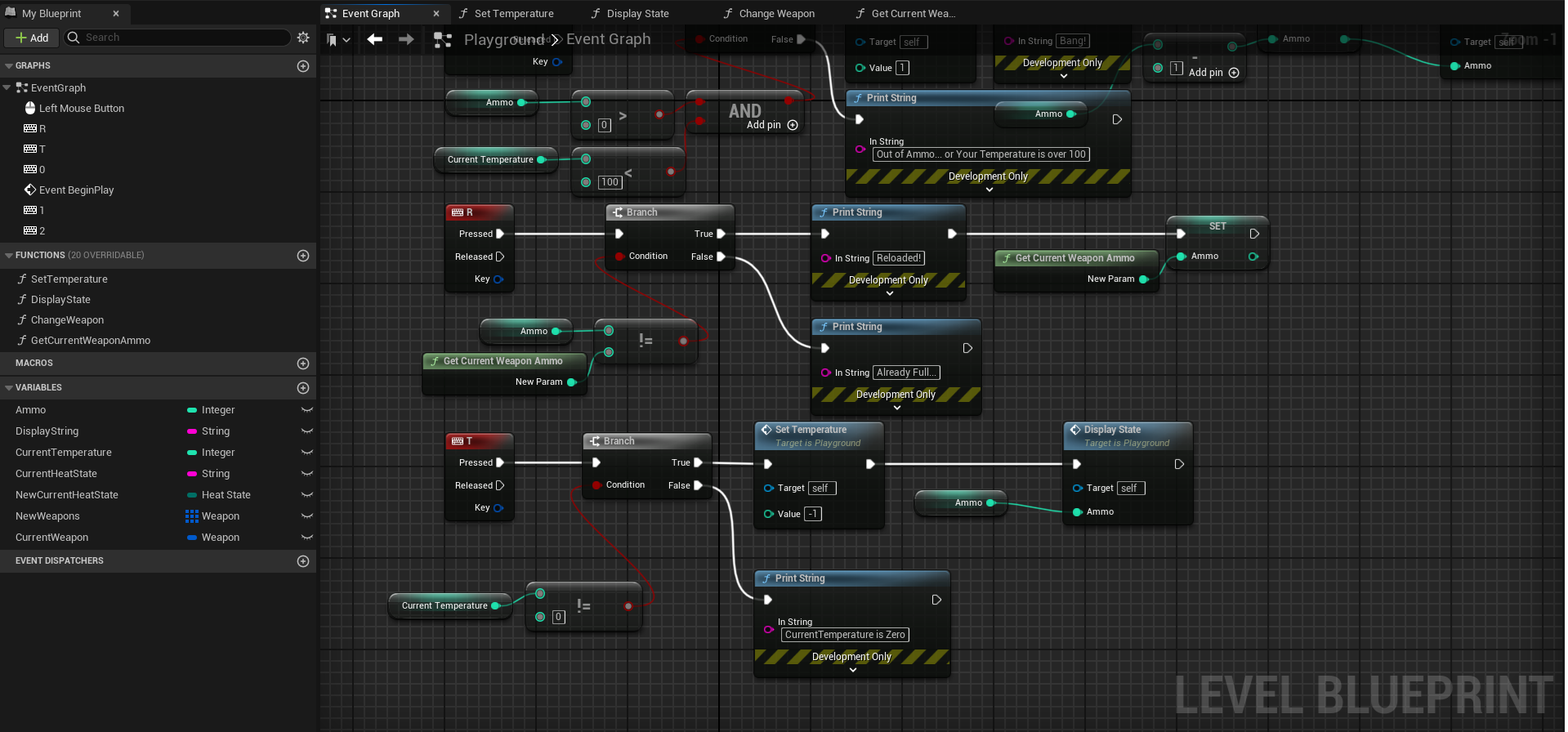Click Ammo output pin on SET node
This screenshot has height=732, width=1568.
(x=1253, y=257)
